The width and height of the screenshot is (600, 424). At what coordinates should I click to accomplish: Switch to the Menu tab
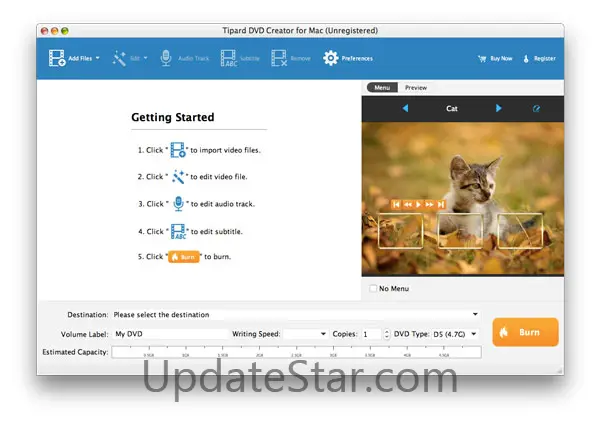(382, 88)
